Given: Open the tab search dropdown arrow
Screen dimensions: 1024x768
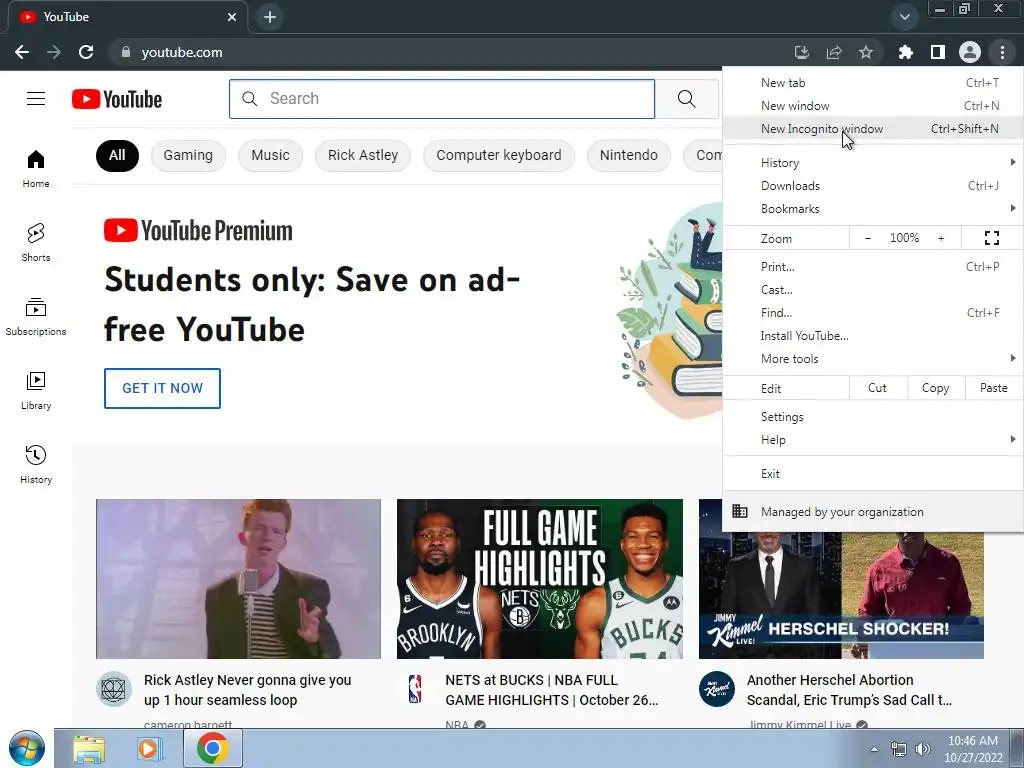Looking at the screenshot, I should (x=904, y=16).
